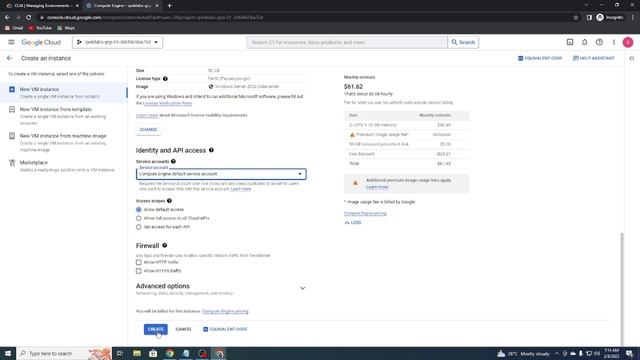
Task: Open Task View on the taskbar
Action: pos(120,353)
